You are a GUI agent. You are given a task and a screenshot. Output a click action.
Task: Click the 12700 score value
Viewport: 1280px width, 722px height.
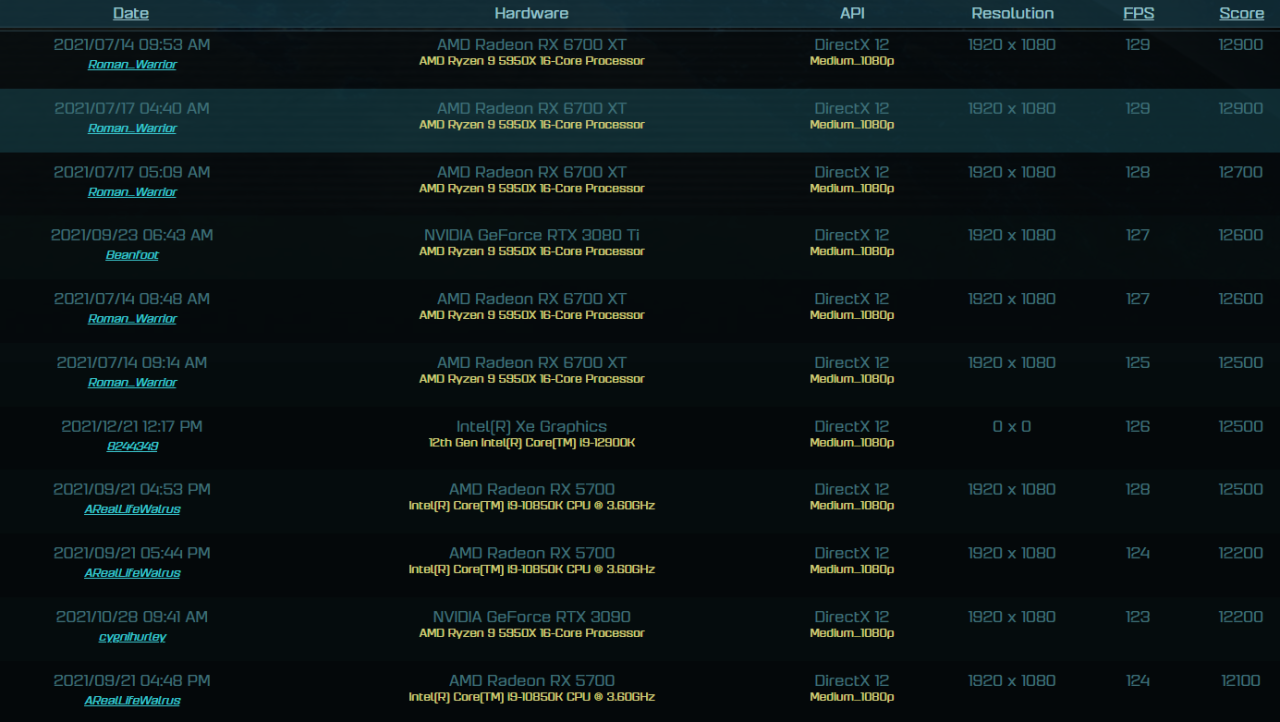click(1241, 172)
